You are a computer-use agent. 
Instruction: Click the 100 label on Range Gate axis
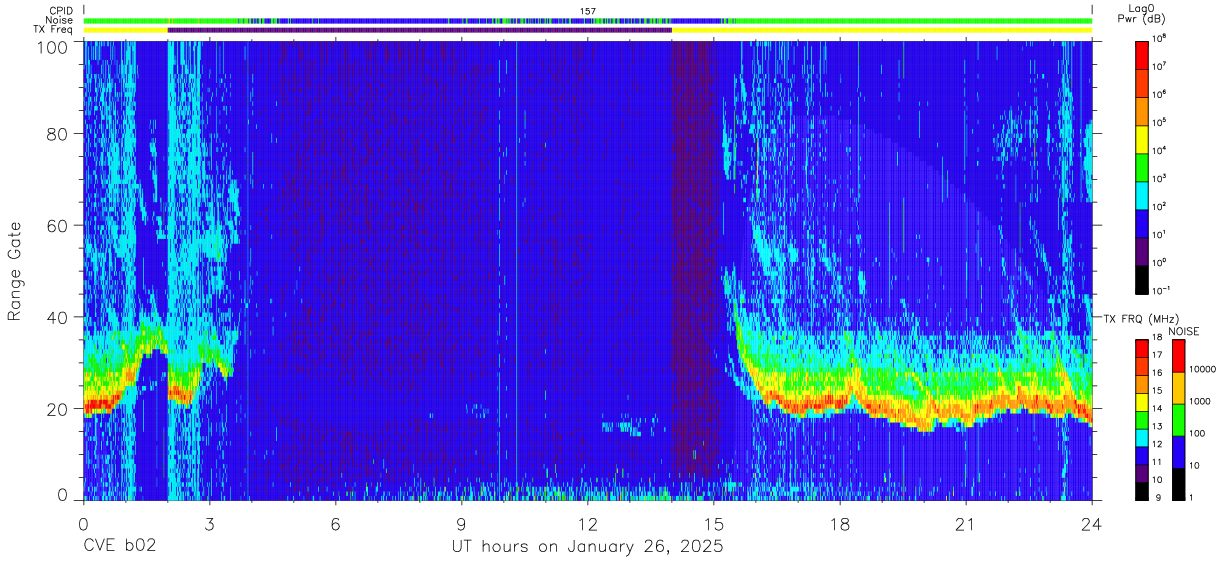[51, 46]
